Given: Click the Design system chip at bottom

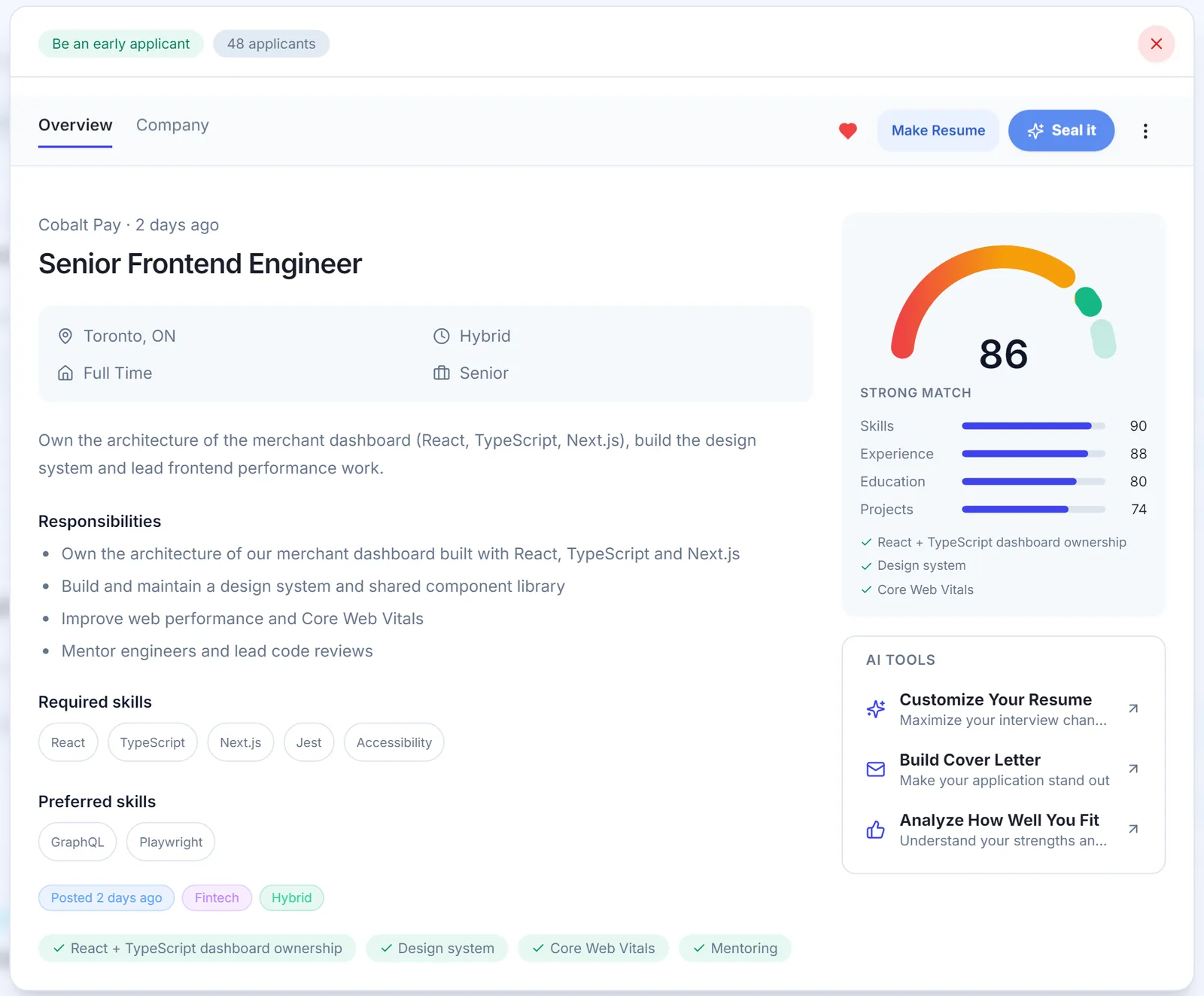Looking at the screenshot, I should pos(436,949).
